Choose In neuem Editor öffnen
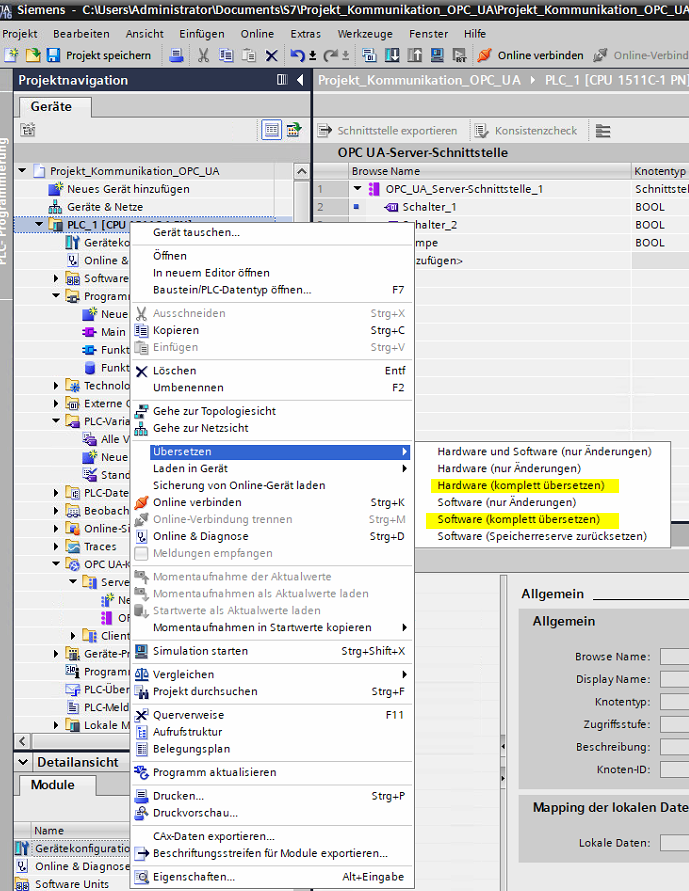The height and width of the screenshot is (891, 689). pyautogui.click(x=211, y=273)
